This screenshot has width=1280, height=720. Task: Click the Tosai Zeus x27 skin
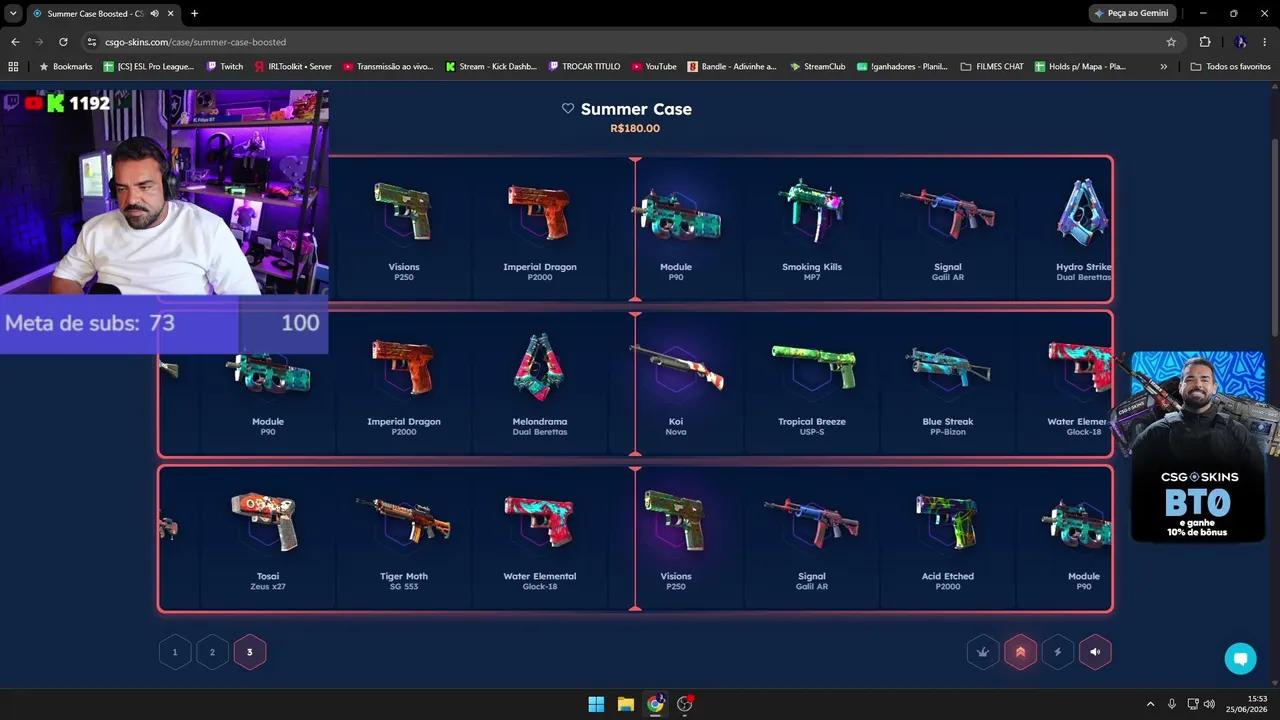(x=268, y=538)
